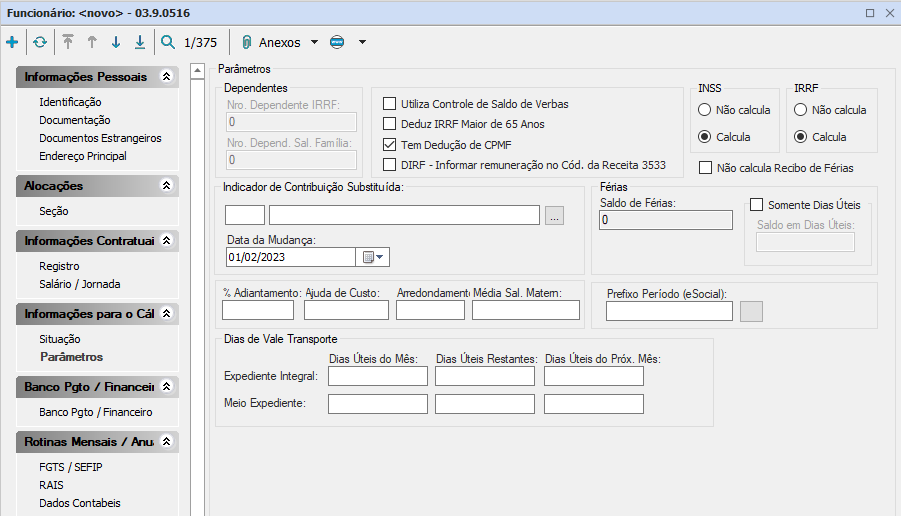Click the refresh icon in toolbar
901x516 pixels.
point(39,43)
